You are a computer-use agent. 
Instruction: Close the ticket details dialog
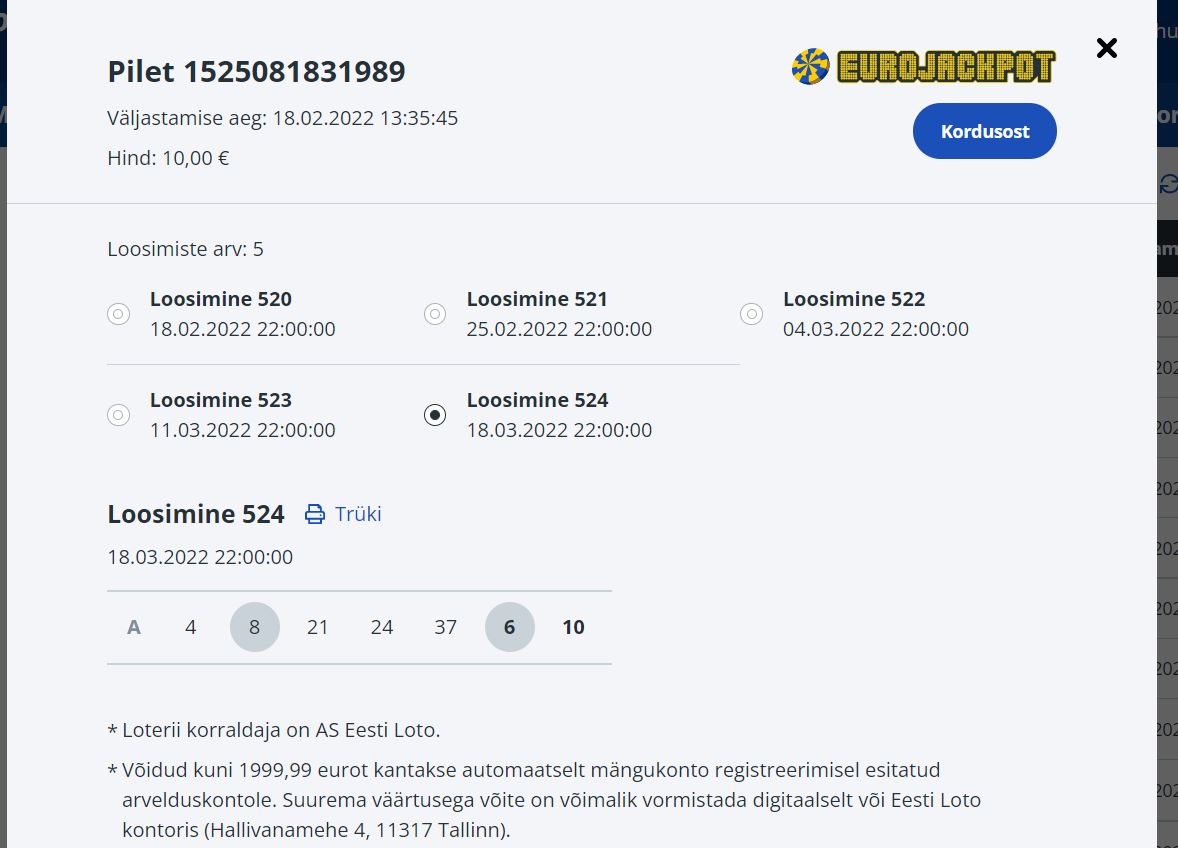click(1106, 48)
